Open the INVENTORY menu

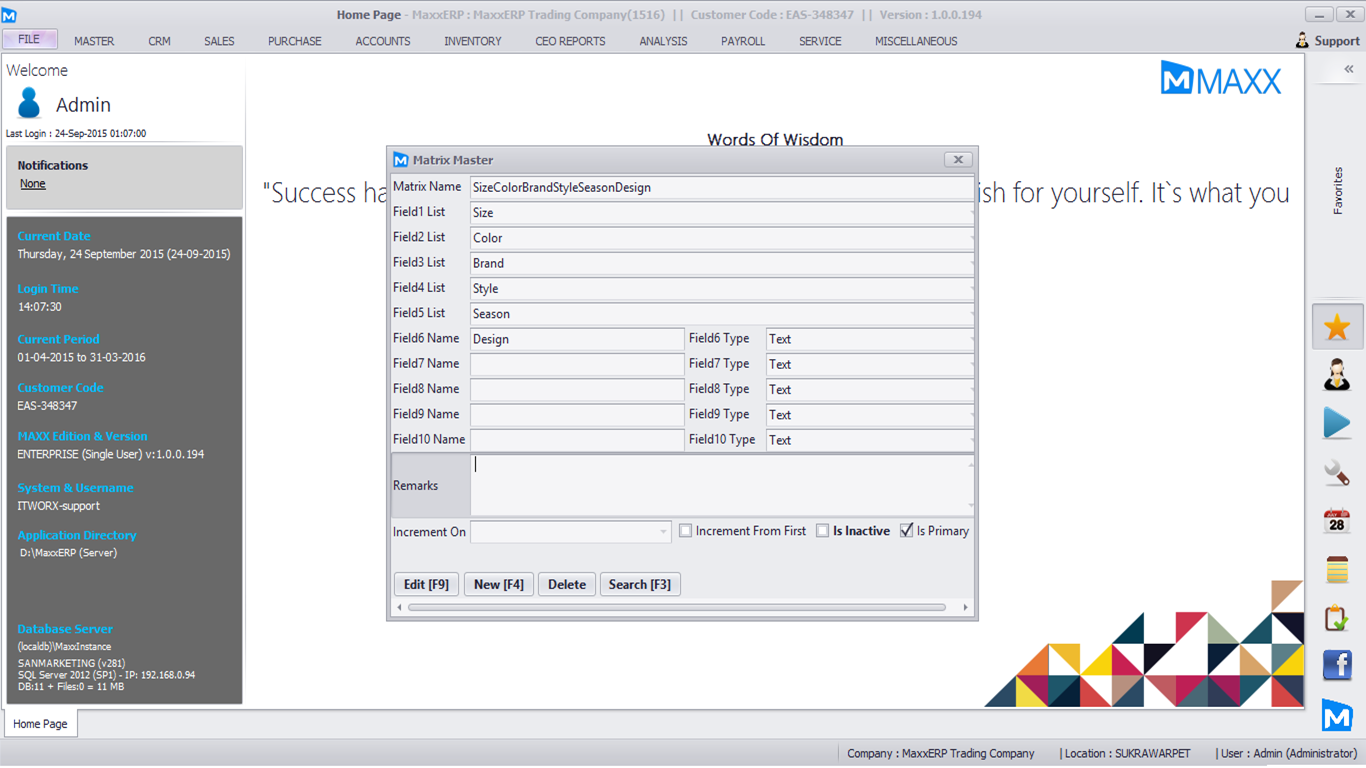[473, 41]
